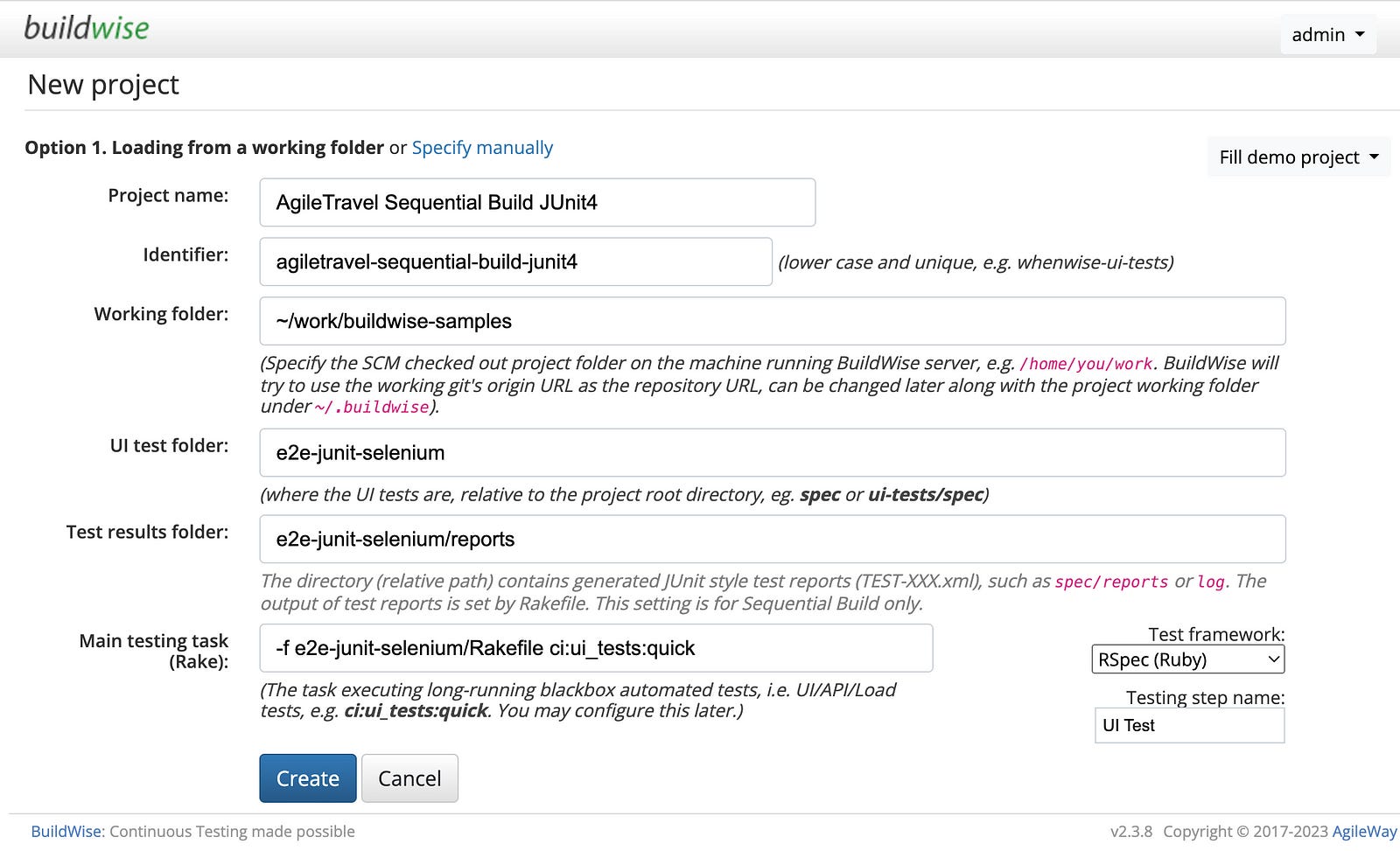Click the Project name input field
This screenshot has height=851, width=1400.
[537, 202]
